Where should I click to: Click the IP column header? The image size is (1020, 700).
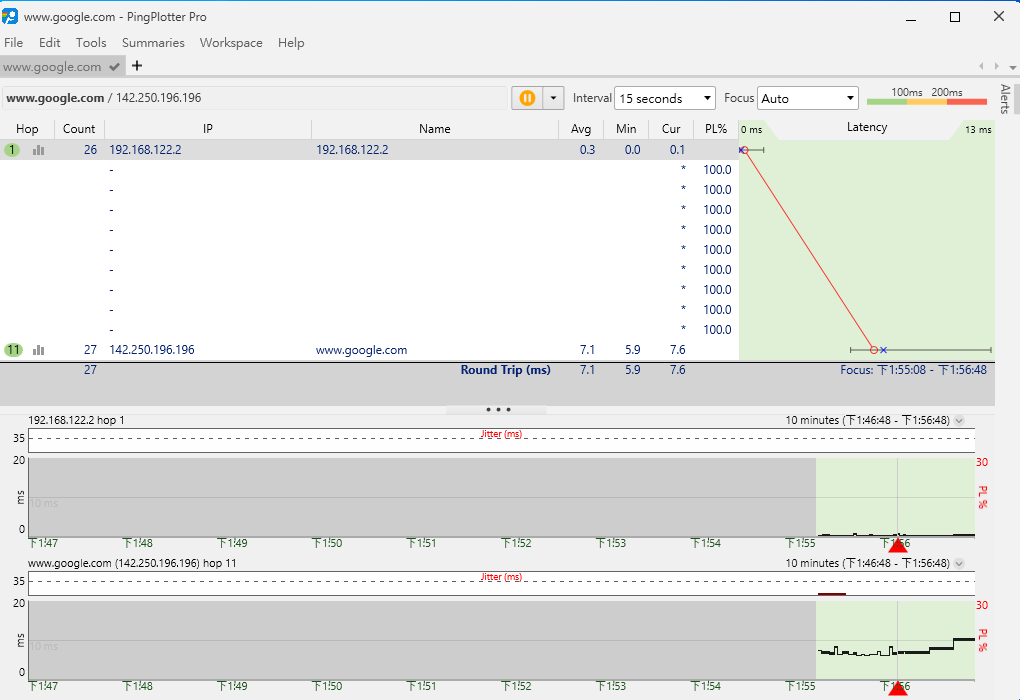click(208, 129)
